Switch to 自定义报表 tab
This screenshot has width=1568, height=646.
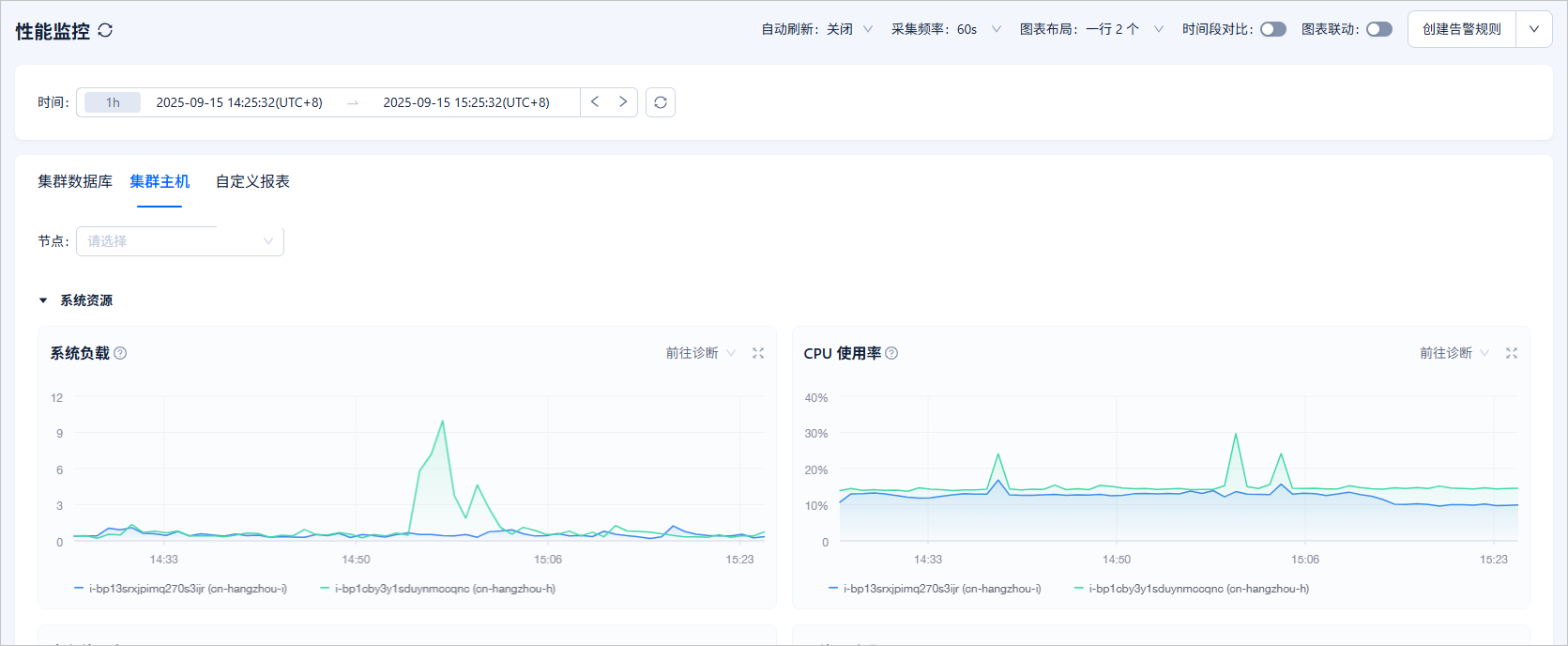click(252, 181)
